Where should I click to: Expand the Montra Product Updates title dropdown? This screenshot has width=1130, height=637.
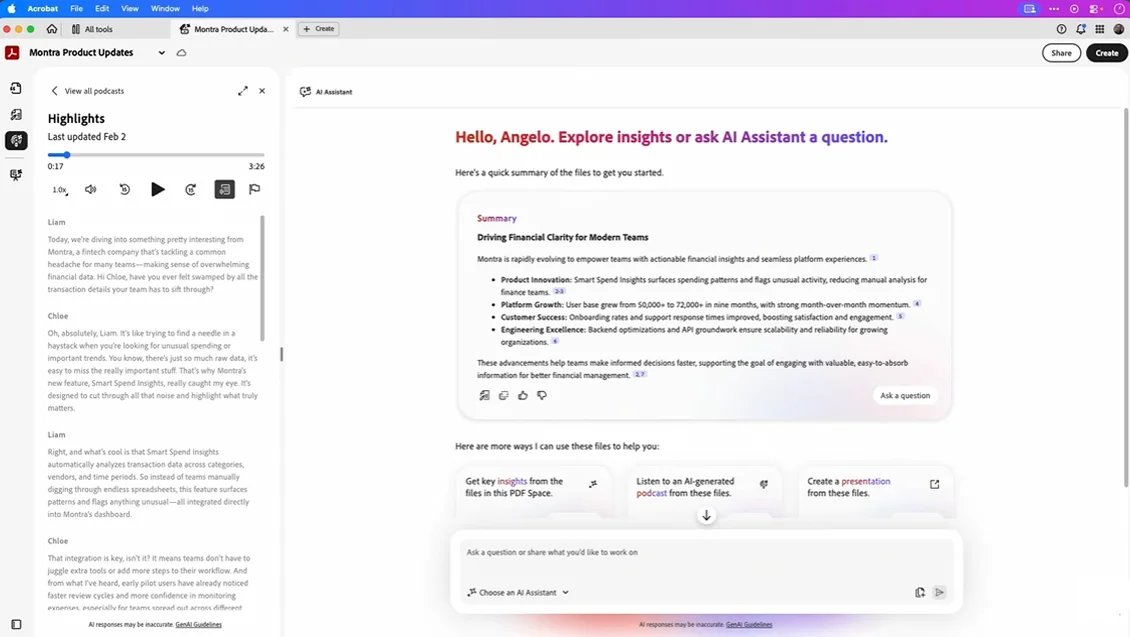tap(161, 53)
